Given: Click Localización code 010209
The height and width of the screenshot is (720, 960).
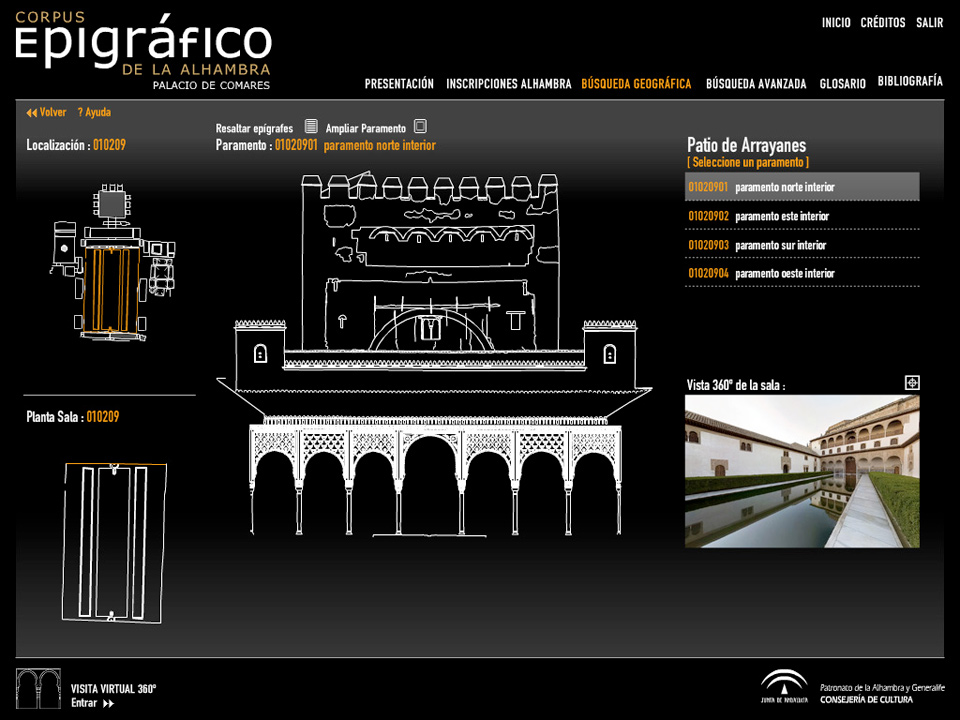Looking at the screenshot, I should (109, 145).
